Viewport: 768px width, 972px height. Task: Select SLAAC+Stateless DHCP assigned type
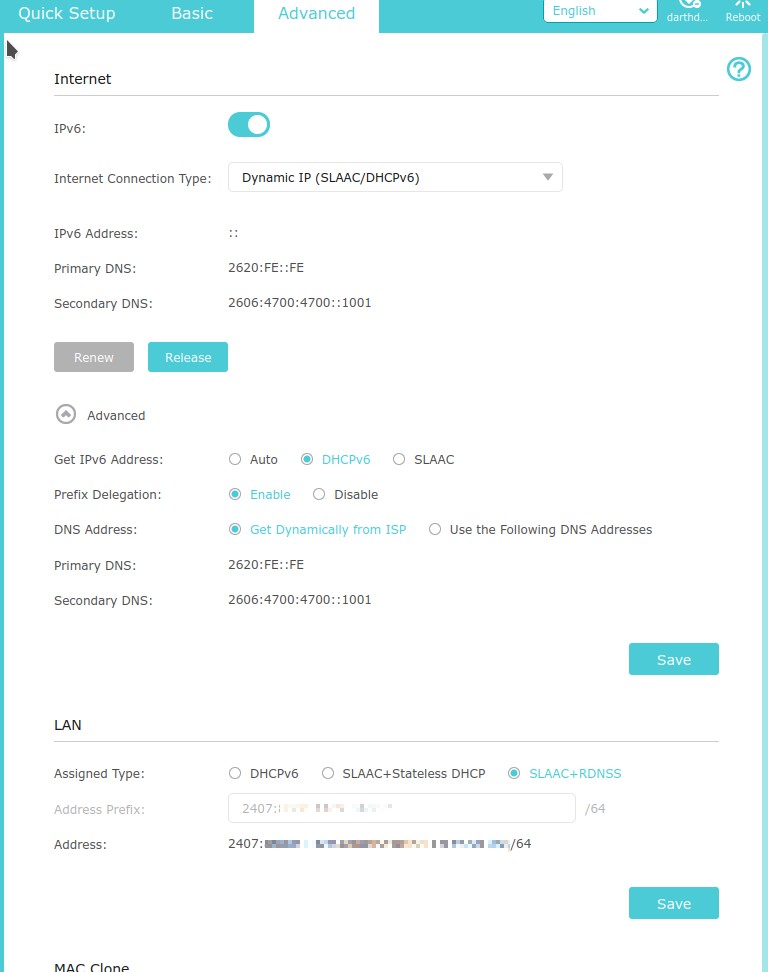point(327,773)
